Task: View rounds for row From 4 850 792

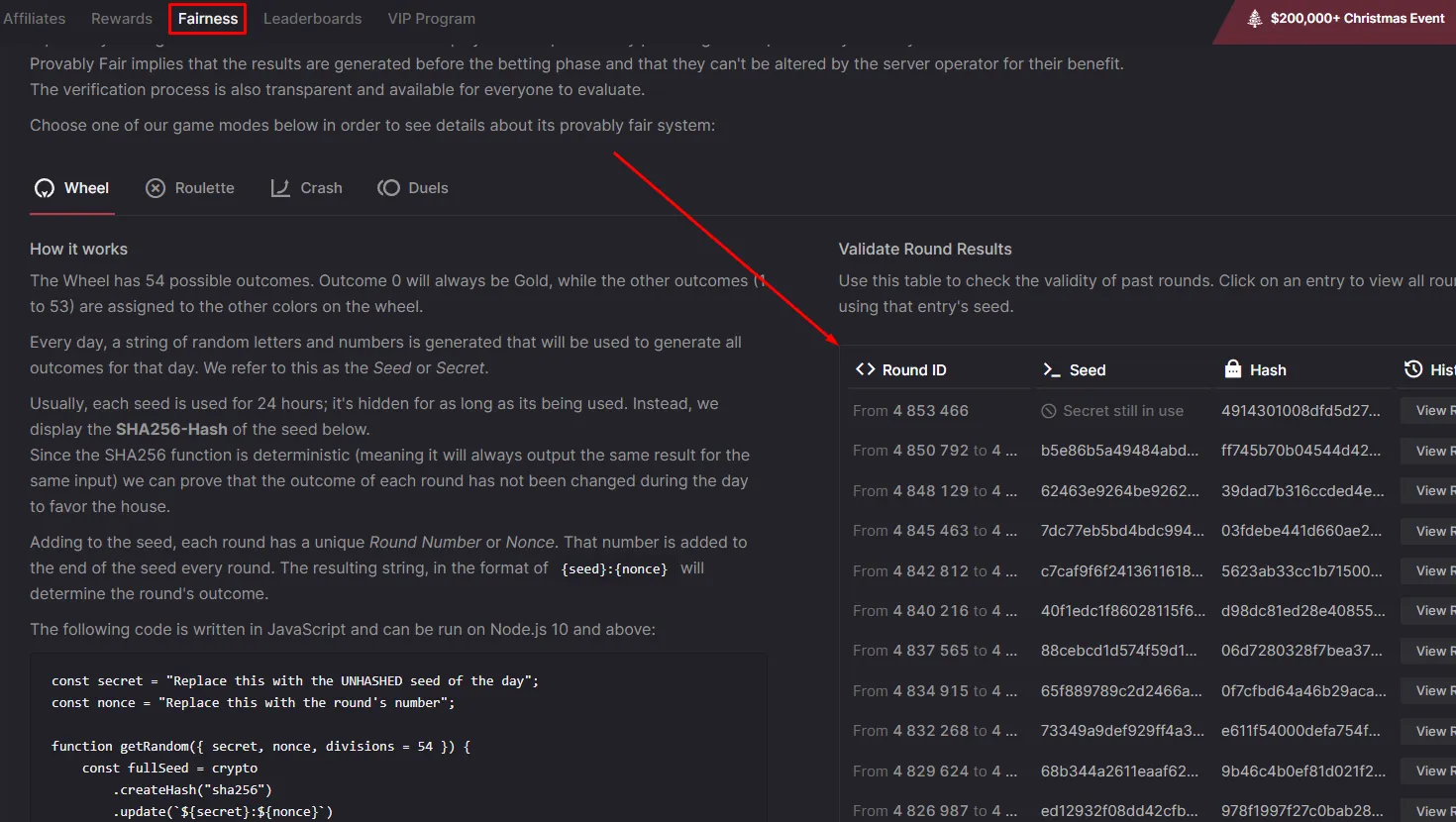Action: 1428,451
